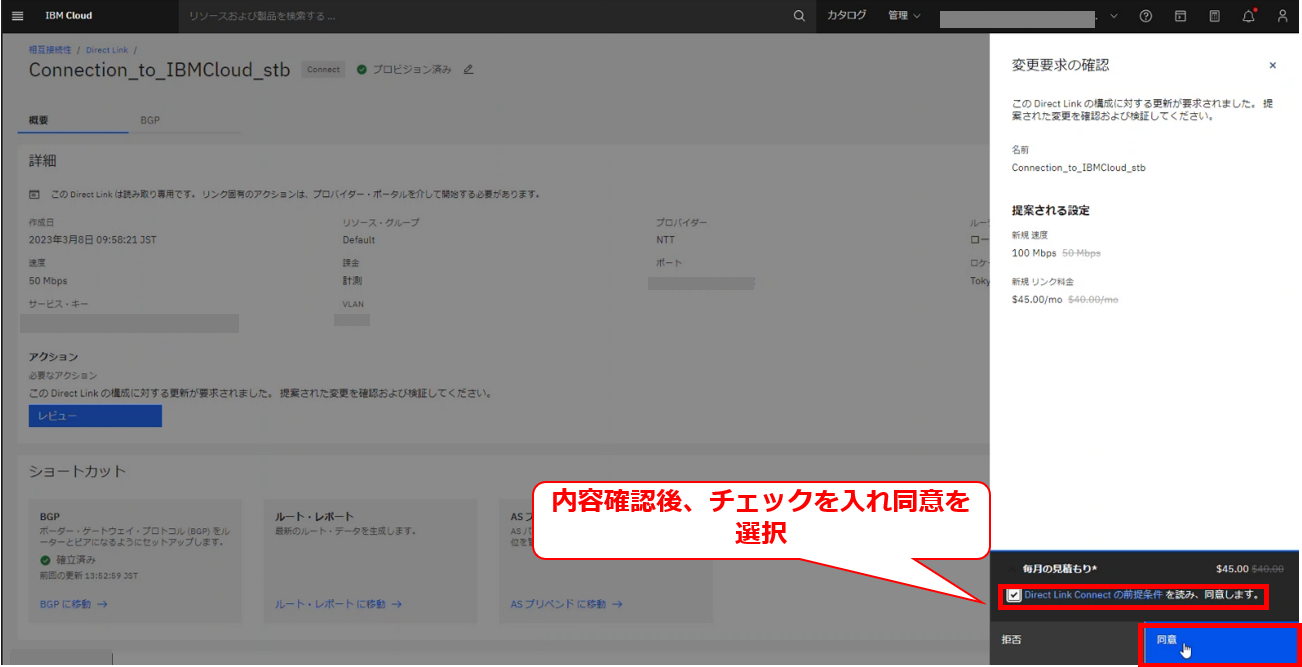The image size is (1302, 667).
Task: Click the レビュー button
Action: 95,416
